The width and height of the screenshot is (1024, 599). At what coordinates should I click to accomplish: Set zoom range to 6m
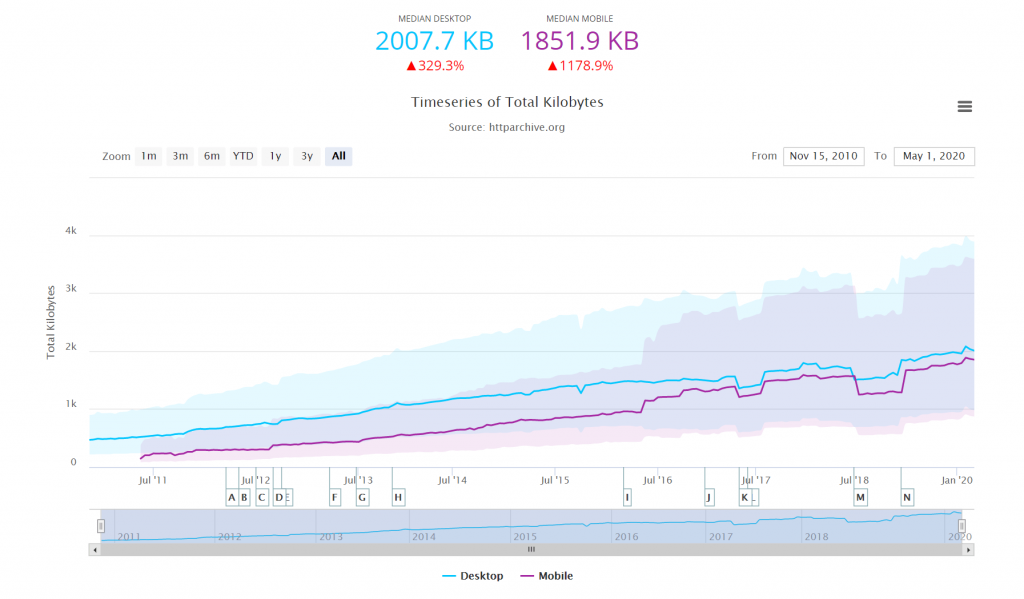(211, 156)
